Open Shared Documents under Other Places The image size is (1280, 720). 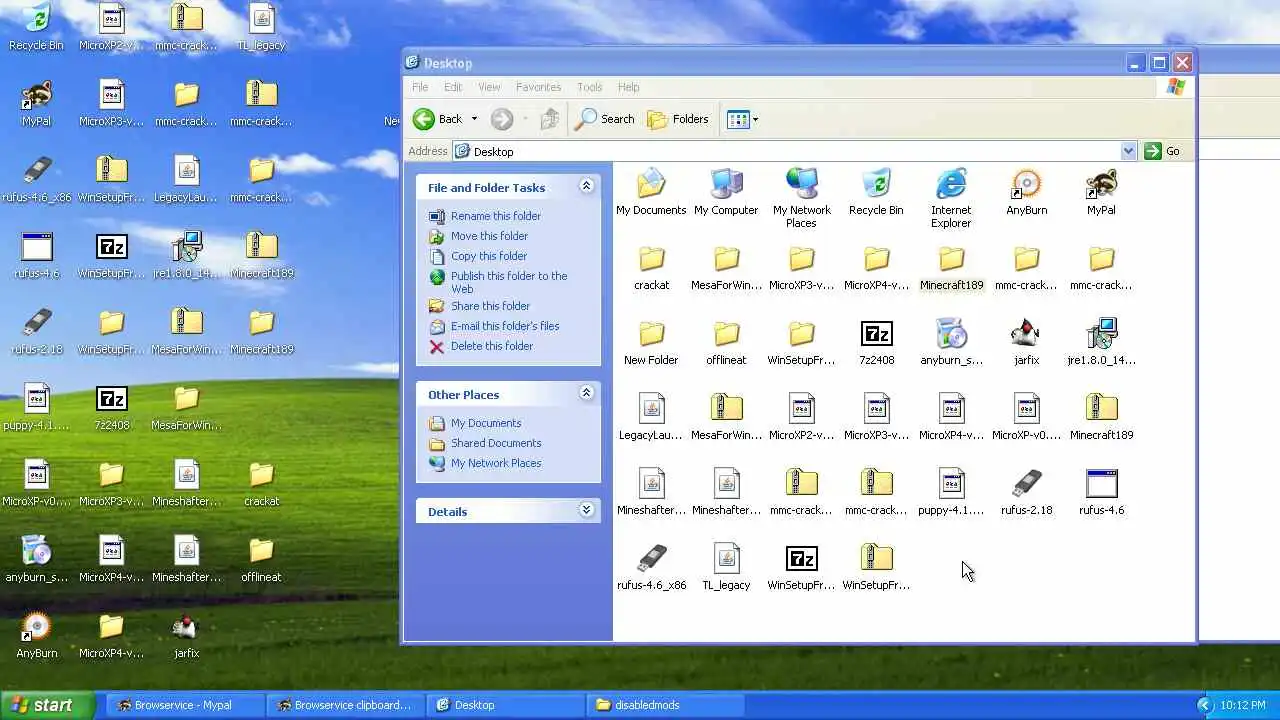[x=496, y=443]
